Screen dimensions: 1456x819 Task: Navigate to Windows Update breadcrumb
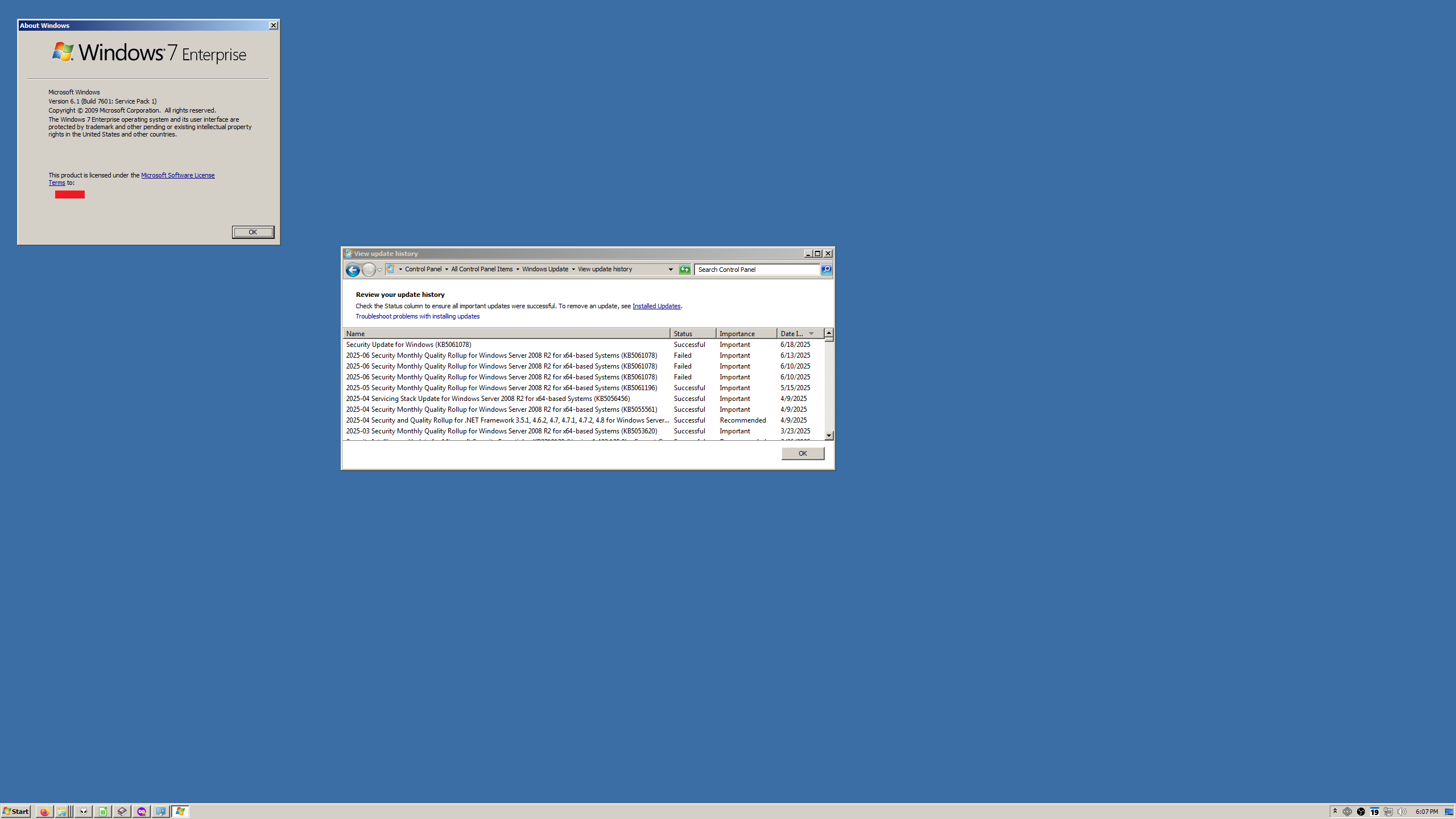(545, 269)
